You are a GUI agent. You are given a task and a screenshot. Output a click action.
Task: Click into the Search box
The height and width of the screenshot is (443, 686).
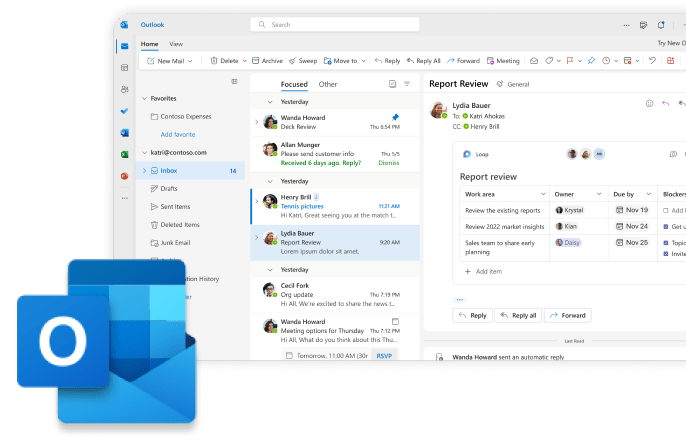pos(335,24)
